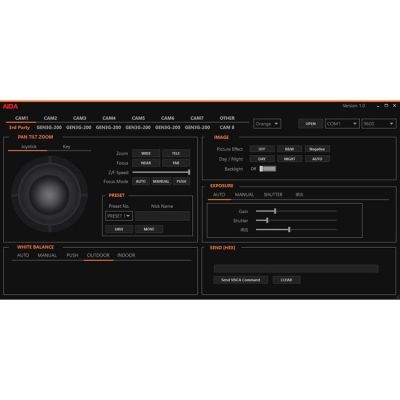
Task: Adjust the Gain slider handle
Action: point(275,211)
